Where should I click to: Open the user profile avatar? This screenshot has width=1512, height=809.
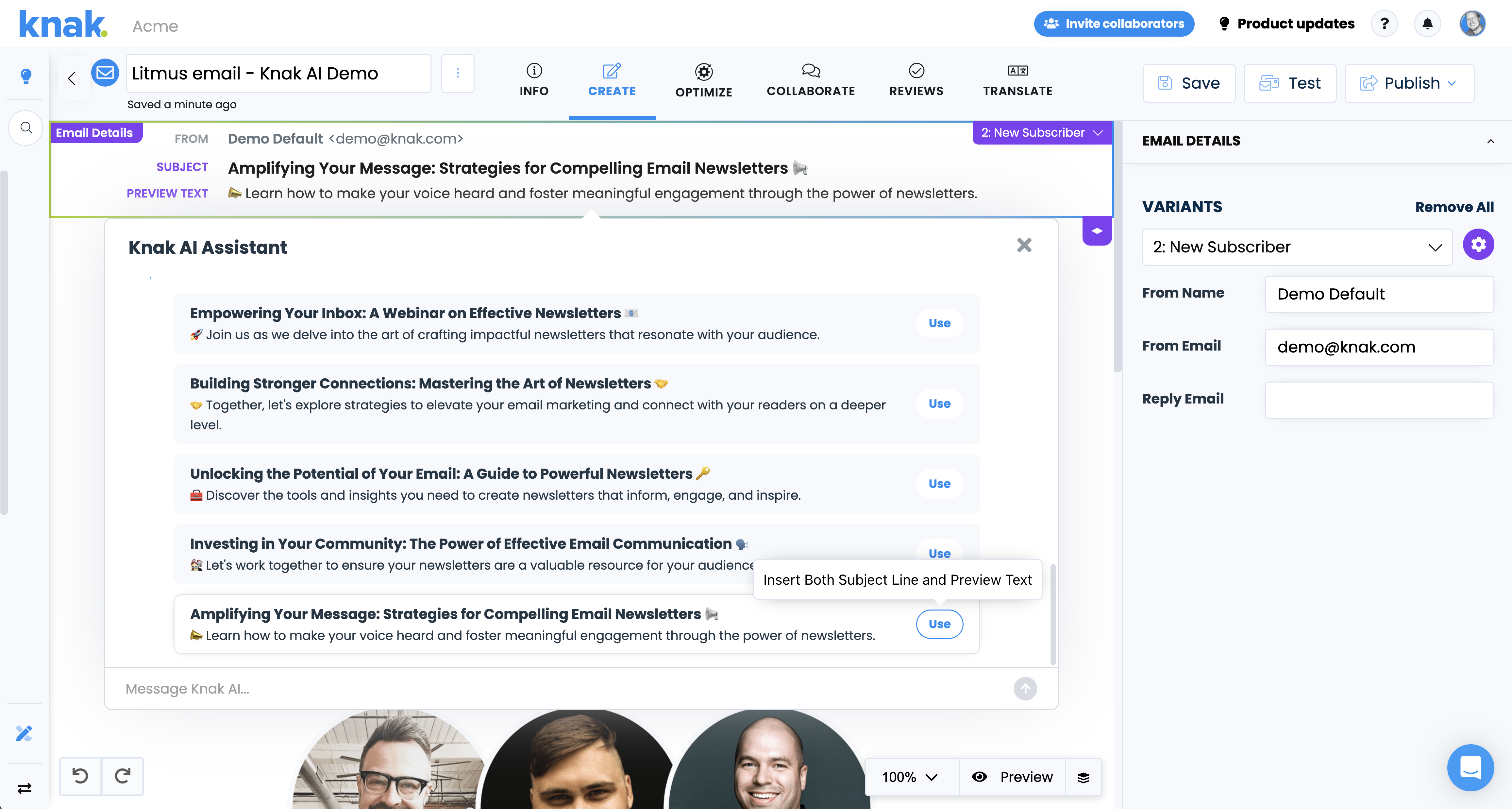point(1473,24)
